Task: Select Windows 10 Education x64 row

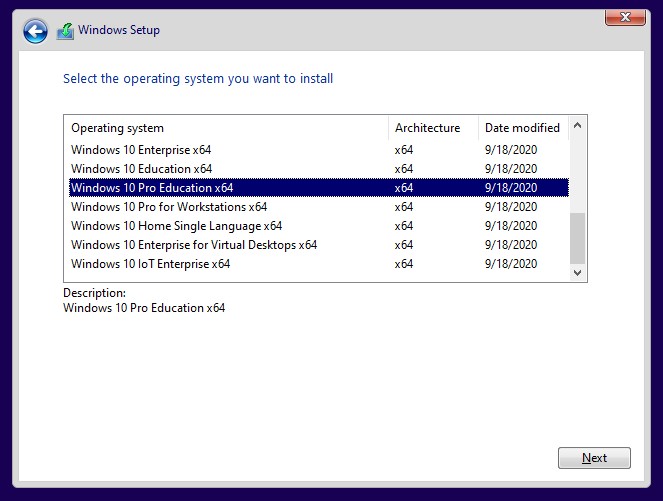Action: 319,169
